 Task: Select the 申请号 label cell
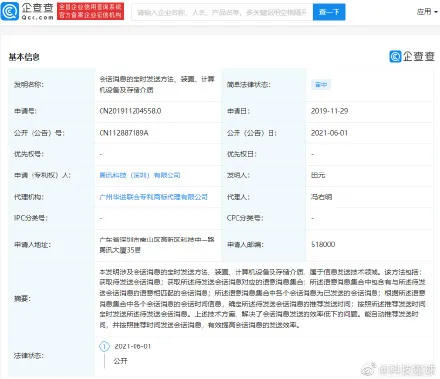52,111
